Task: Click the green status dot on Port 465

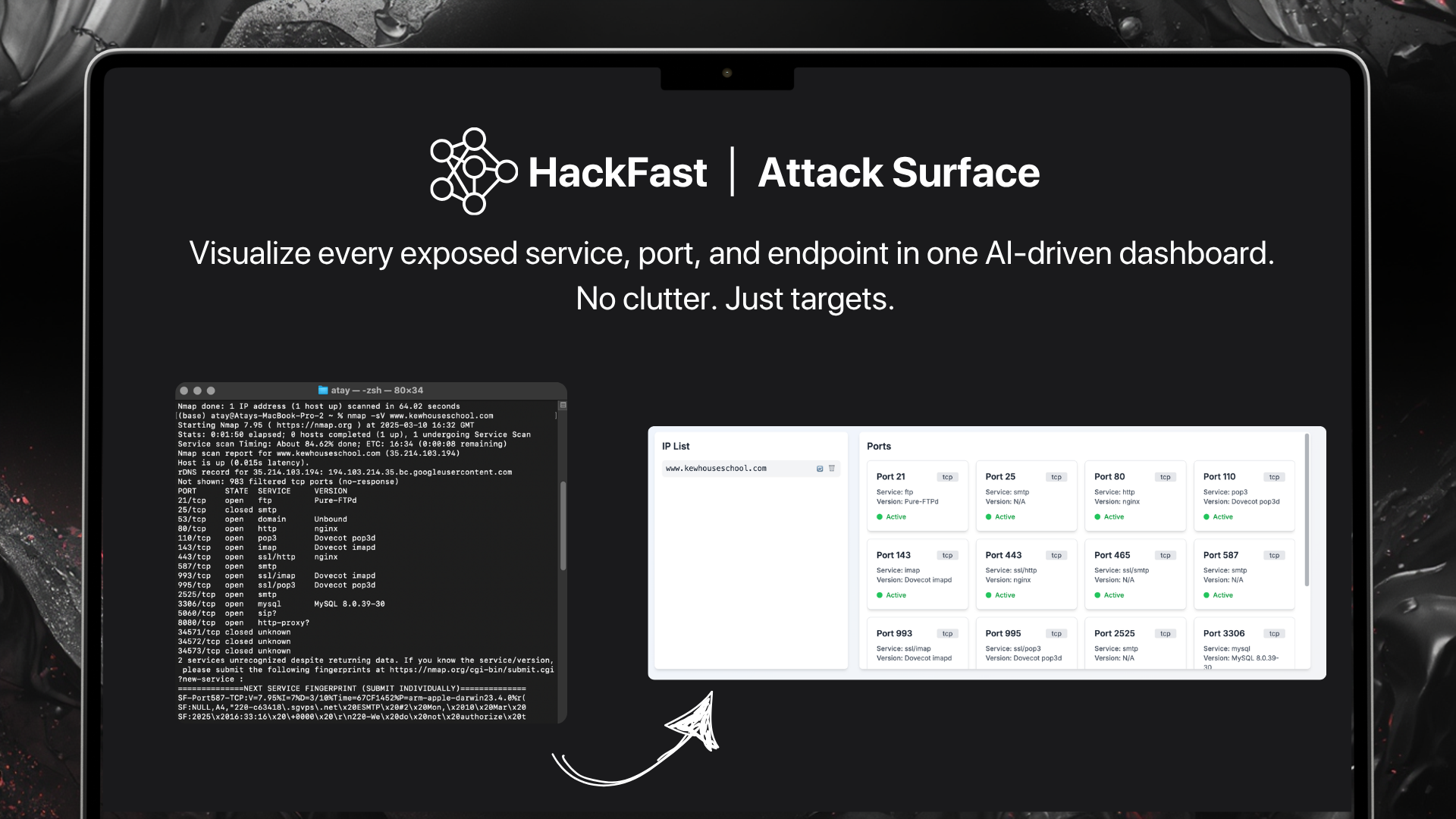Action: coord(1097,595)
